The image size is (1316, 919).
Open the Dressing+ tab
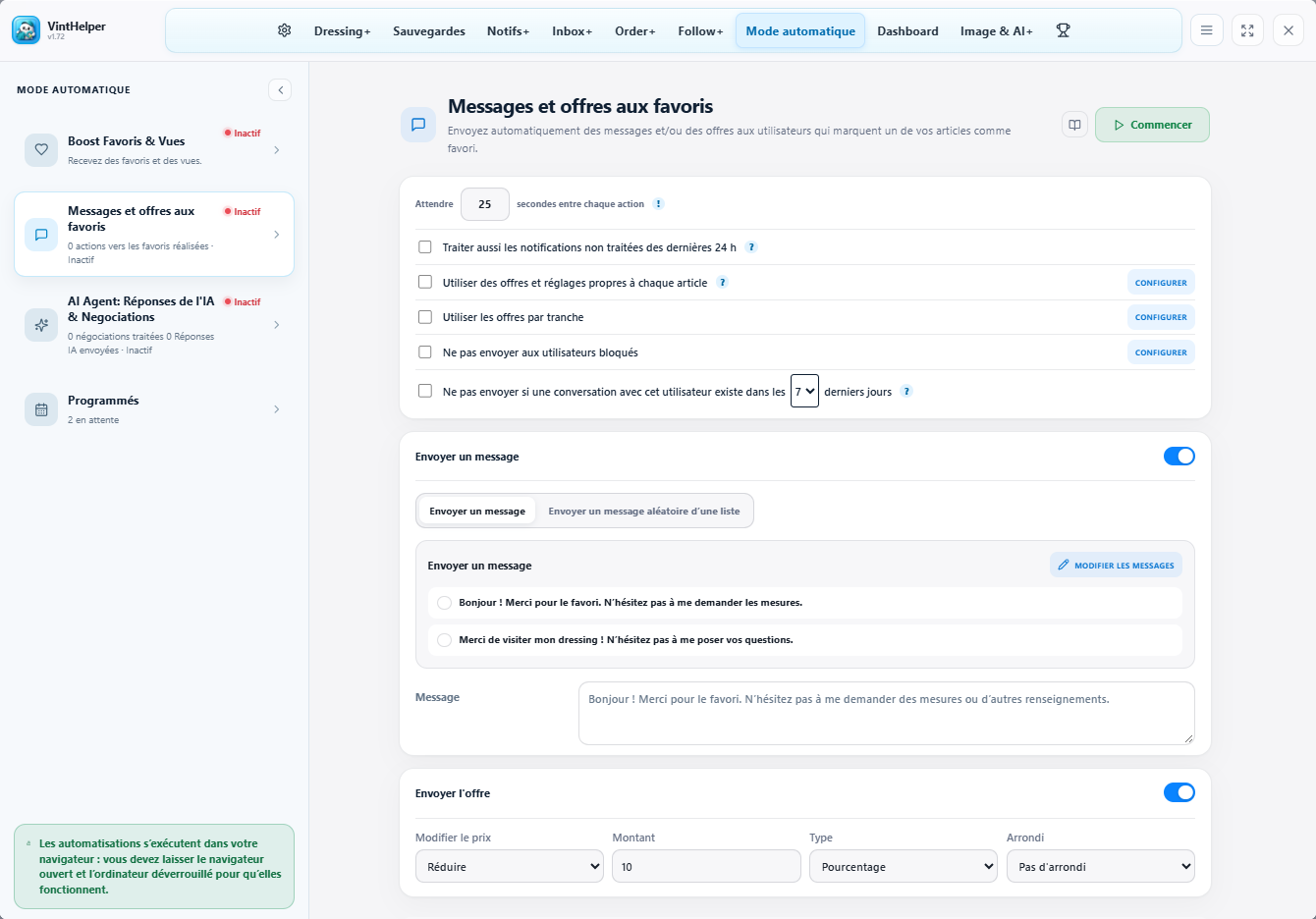tap(343, 30)
